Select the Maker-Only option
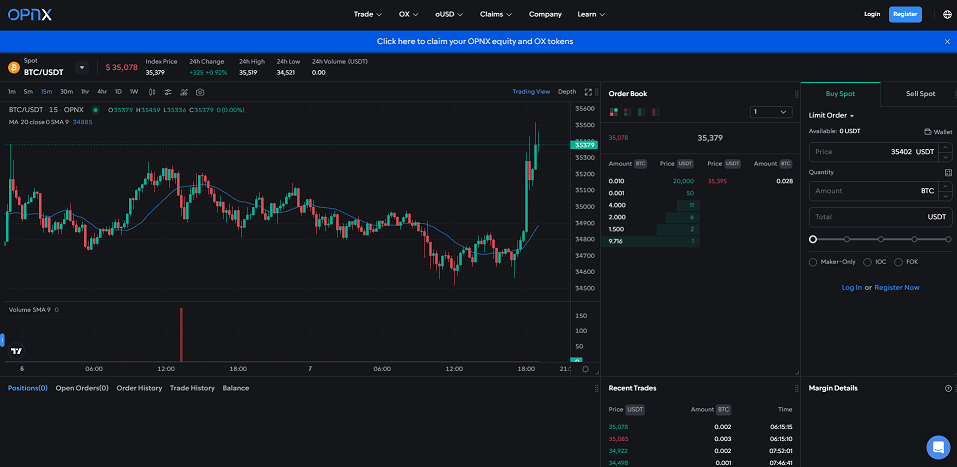957x467 pixels. (x=813, y=262)
